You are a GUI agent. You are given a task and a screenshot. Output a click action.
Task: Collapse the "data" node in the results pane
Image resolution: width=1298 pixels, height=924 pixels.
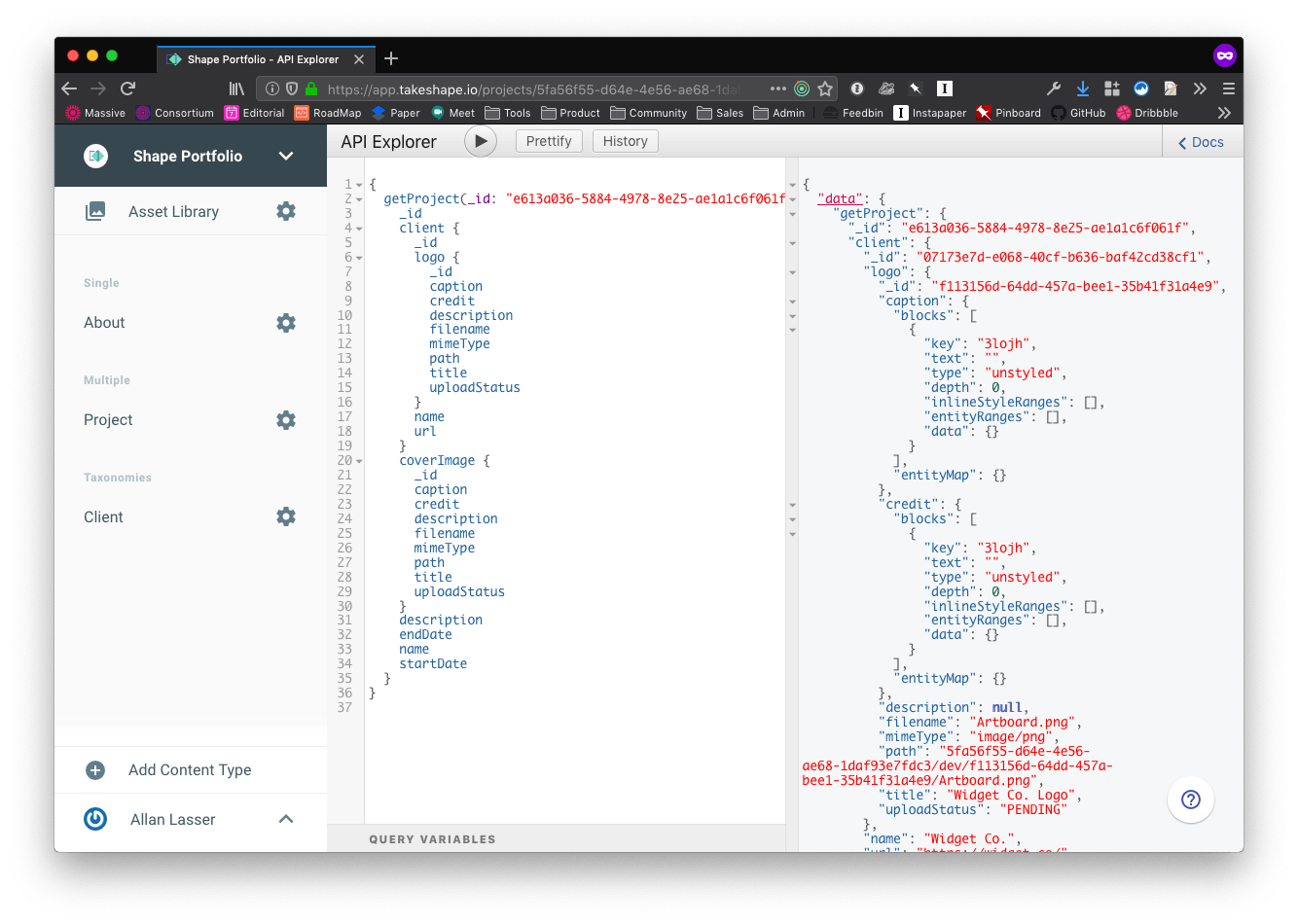point(792,199)
